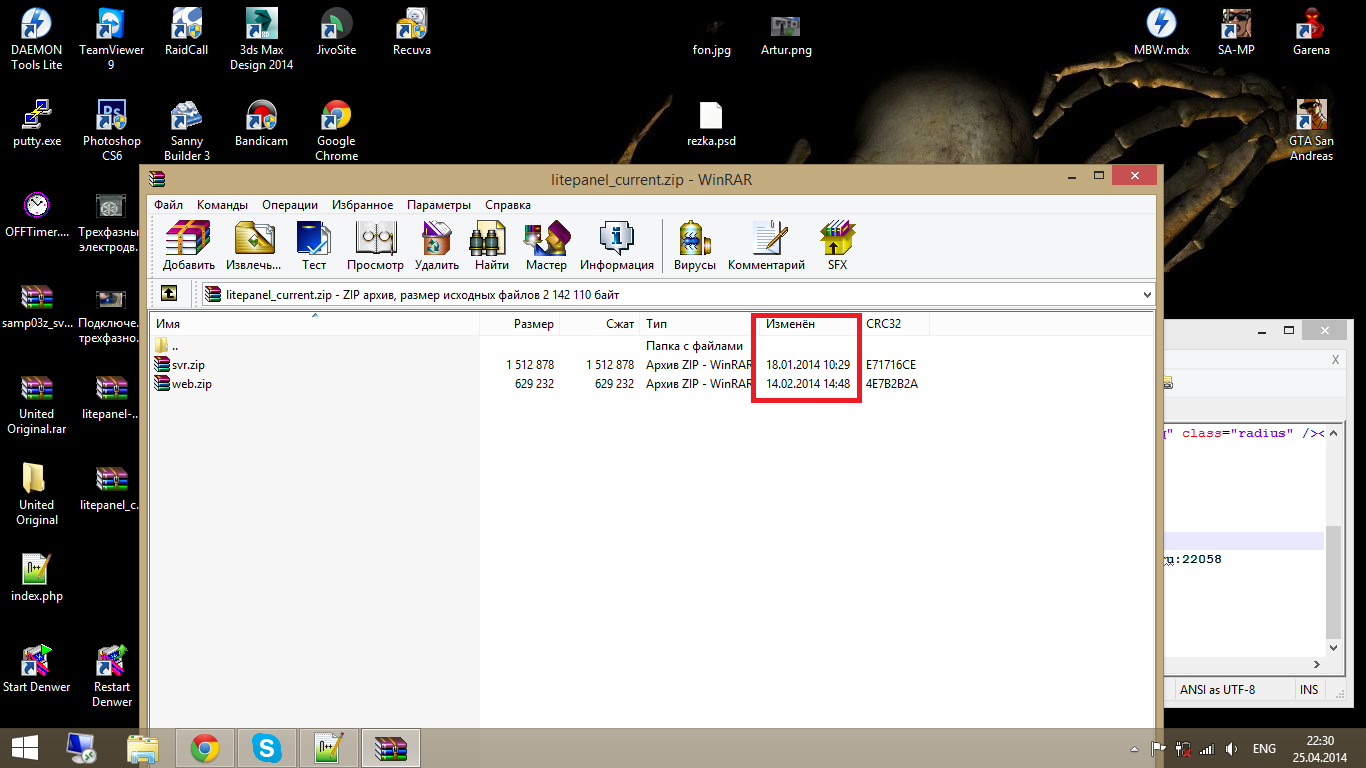Sort by CRC32 column header

tap(895, 324)
